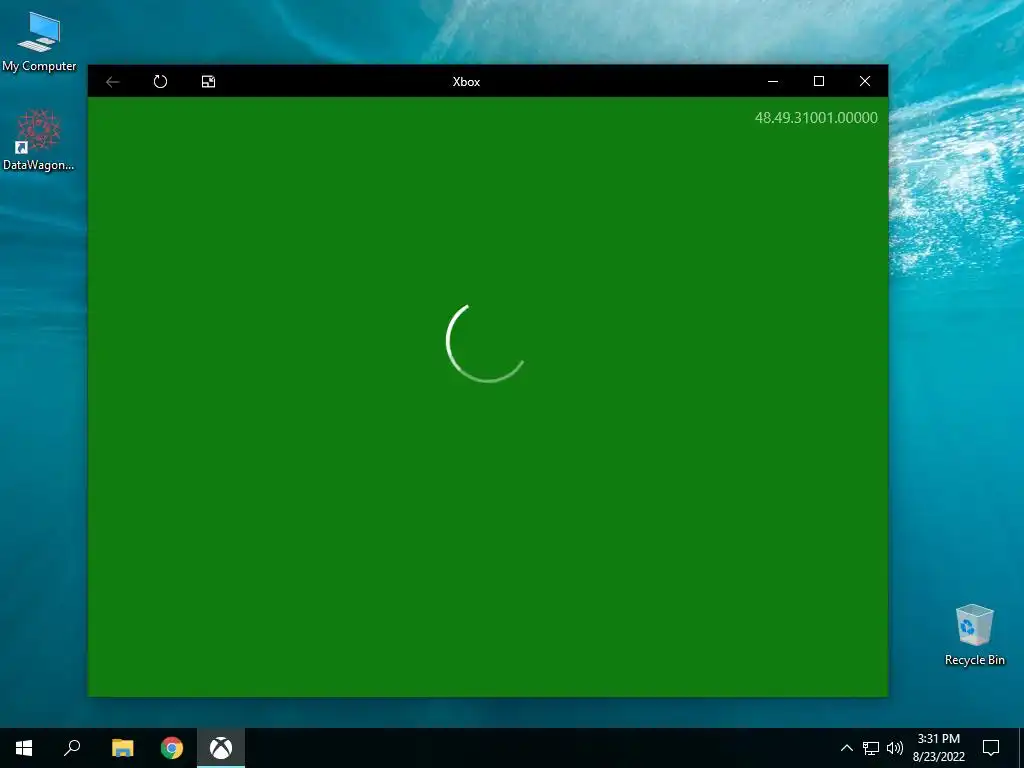Viewport: 1024px width, 768px height.
Task: Minimize the Xbox window
Action: point(773,82)
